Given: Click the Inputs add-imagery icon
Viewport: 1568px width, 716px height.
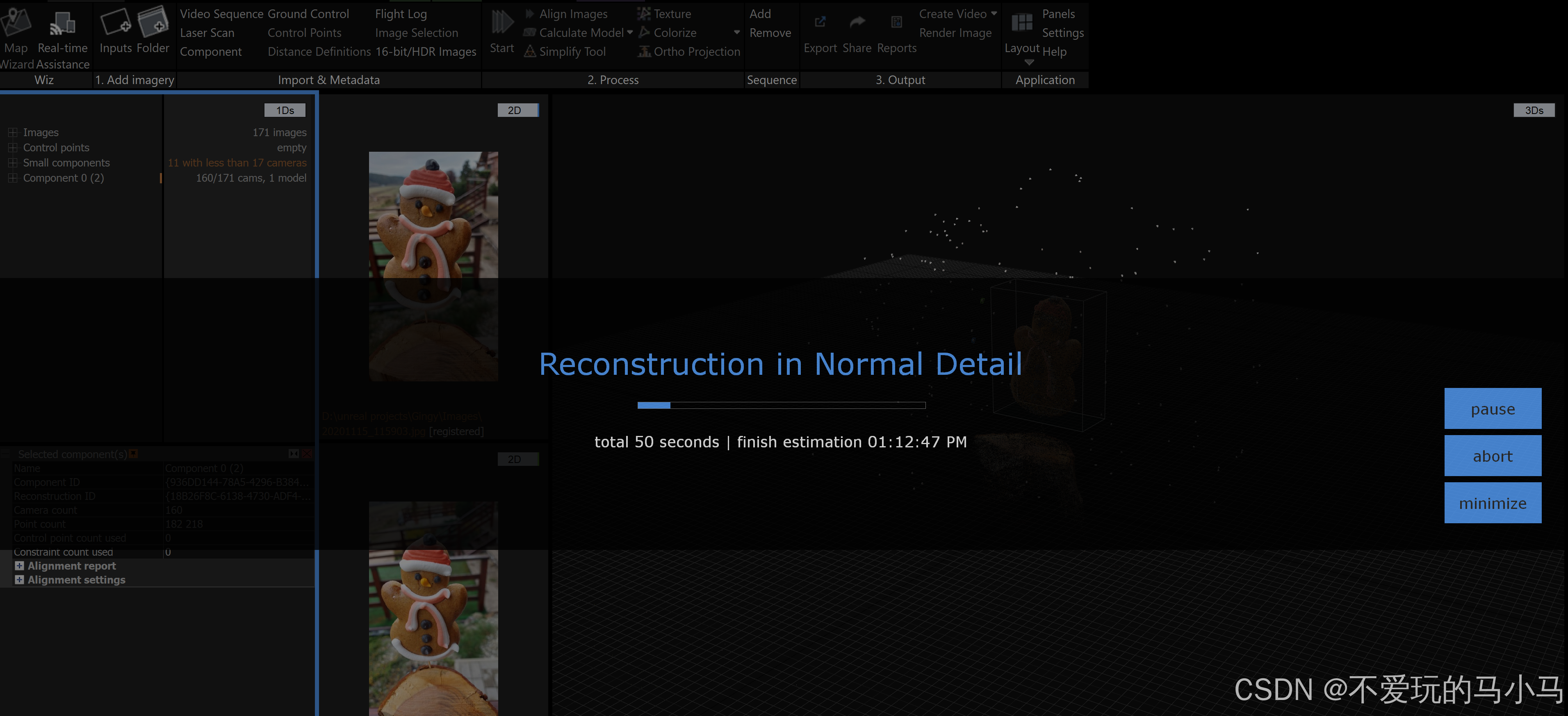Looking at the screenshot, I should (x=115, y=23).
